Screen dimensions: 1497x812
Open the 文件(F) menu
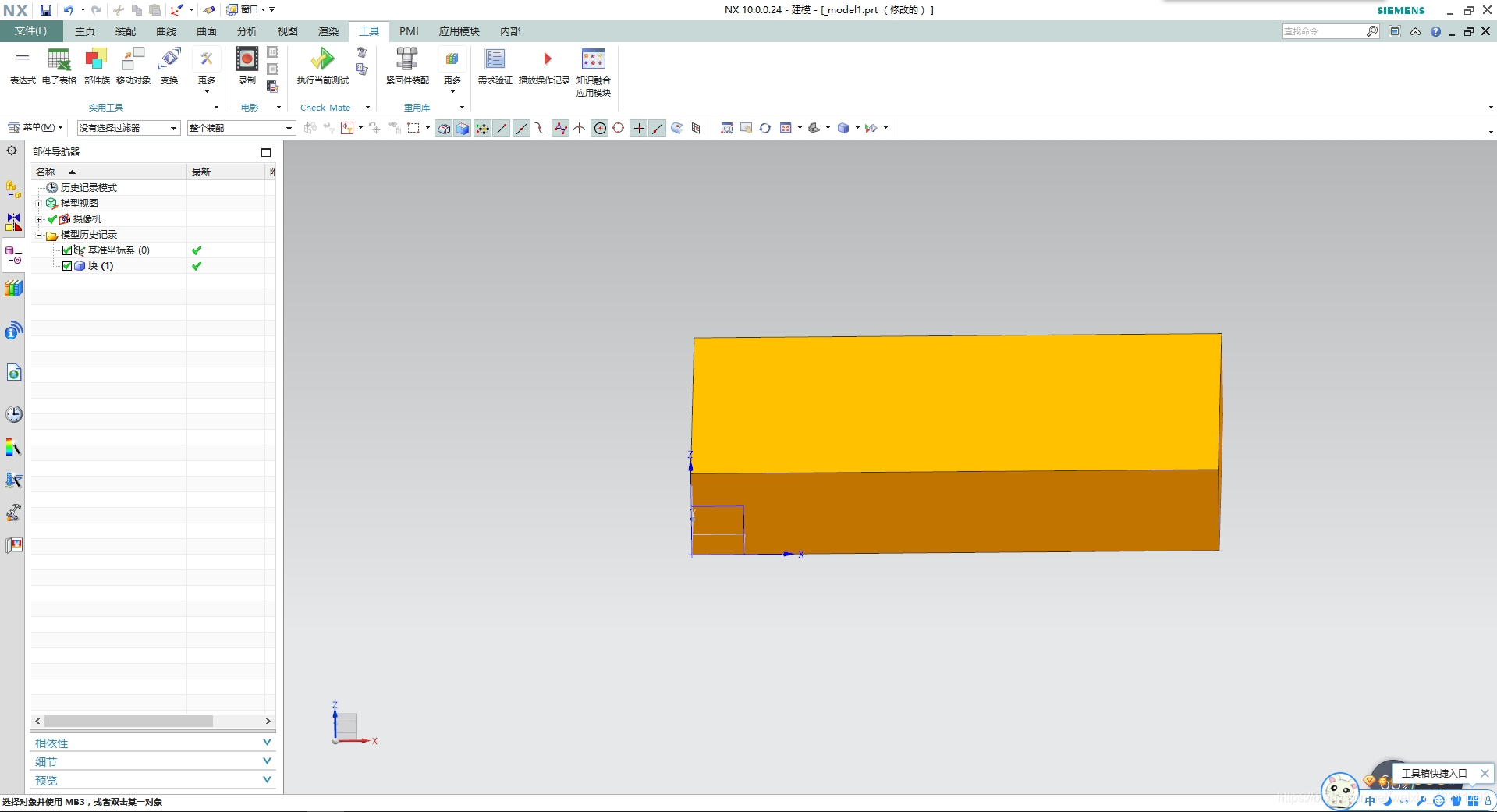coord(30,31)
